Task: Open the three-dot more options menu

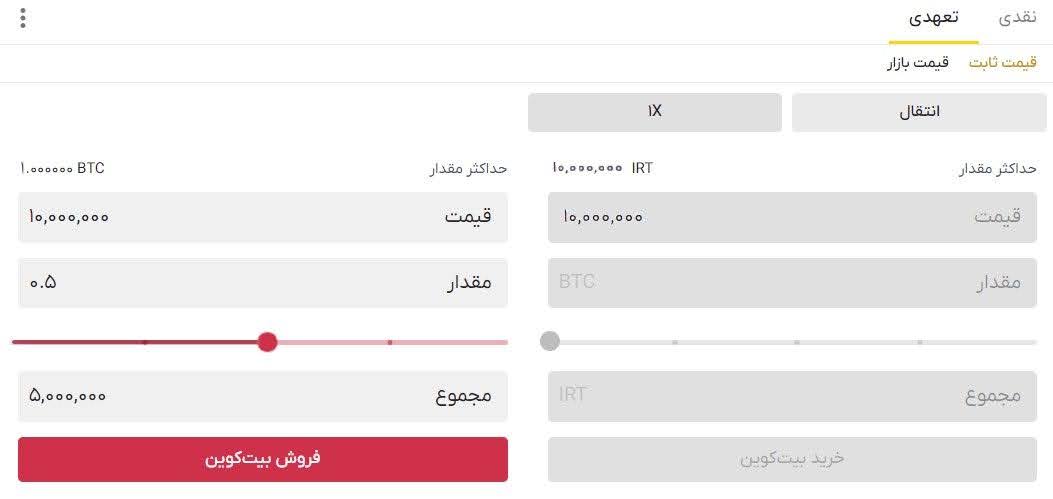Action: (x=23, y=18)
